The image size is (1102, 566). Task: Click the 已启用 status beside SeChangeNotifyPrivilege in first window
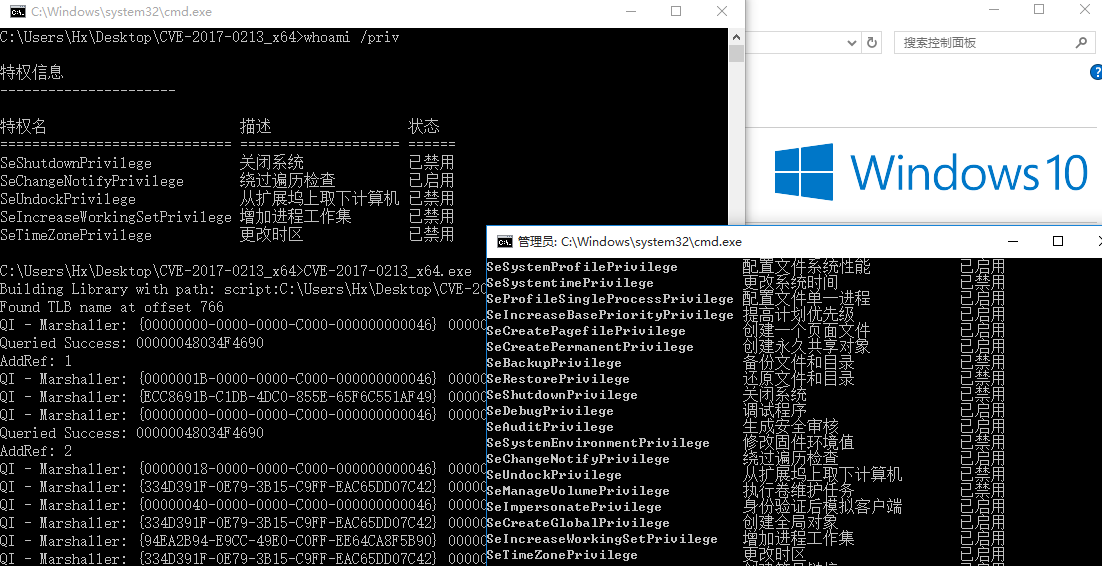pos(432,181)
